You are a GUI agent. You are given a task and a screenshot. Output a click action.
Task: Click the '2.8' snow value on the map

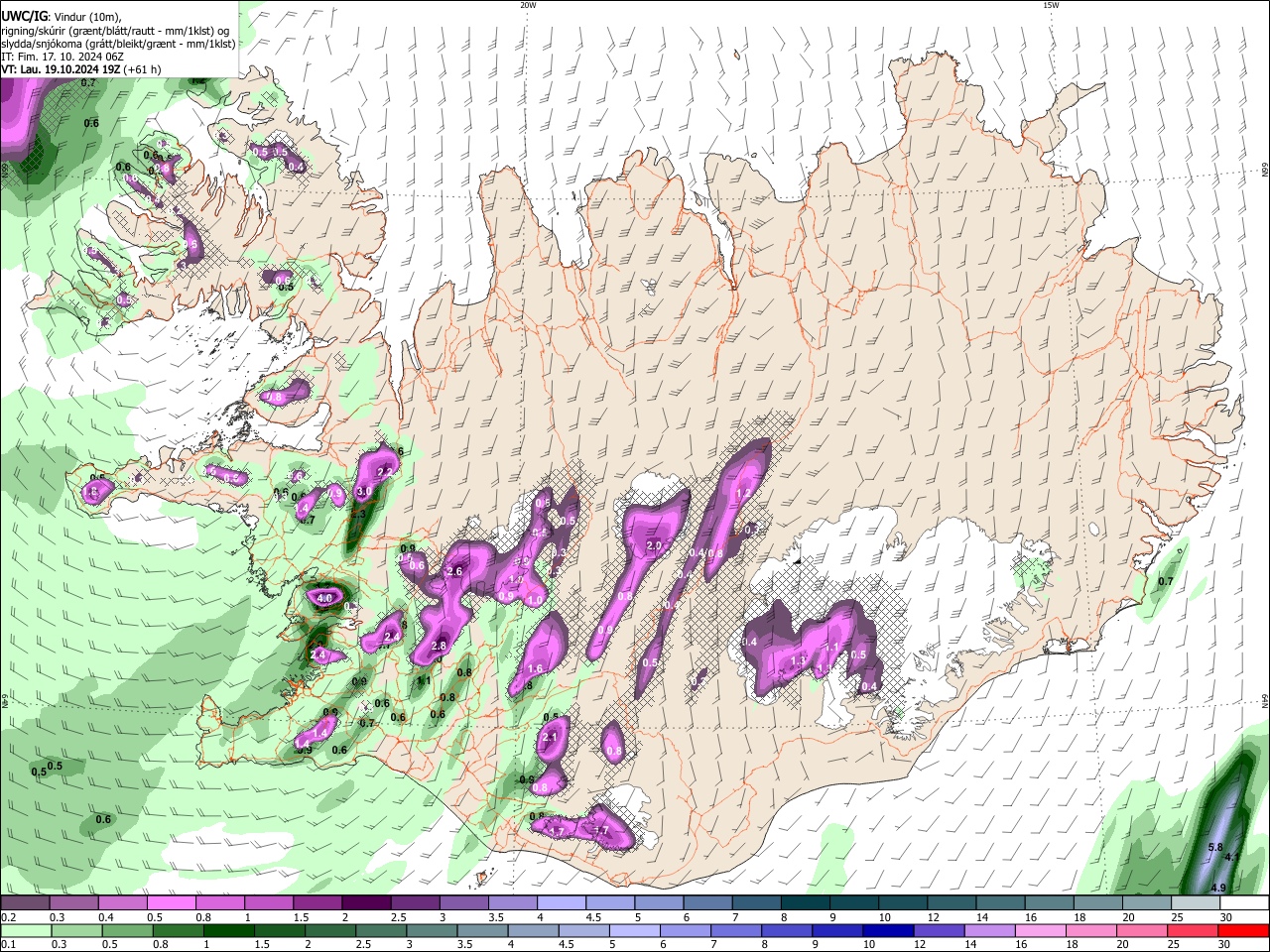440,647
